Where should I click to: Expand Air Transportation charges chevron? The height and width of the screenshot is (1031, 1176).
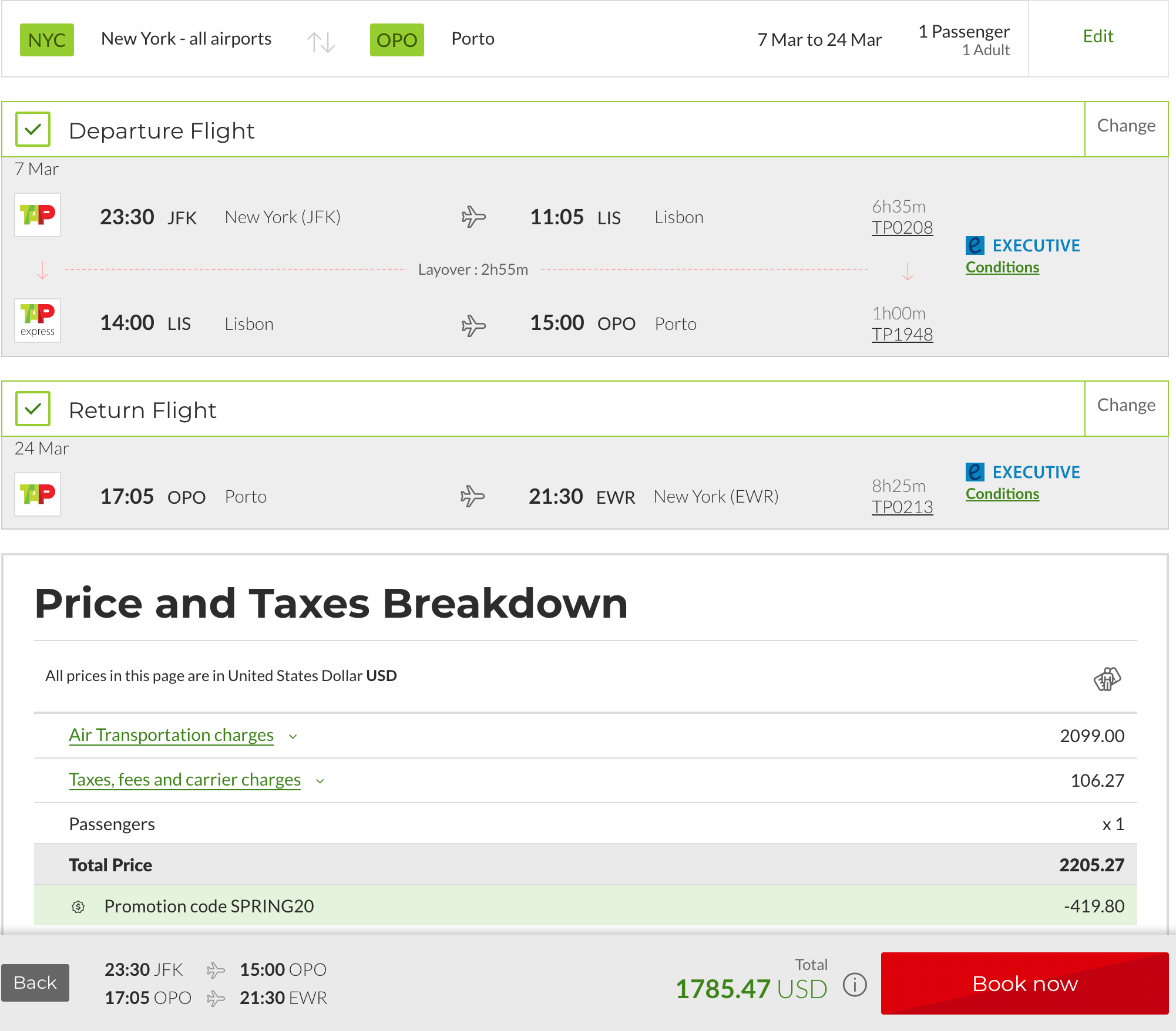293,736
